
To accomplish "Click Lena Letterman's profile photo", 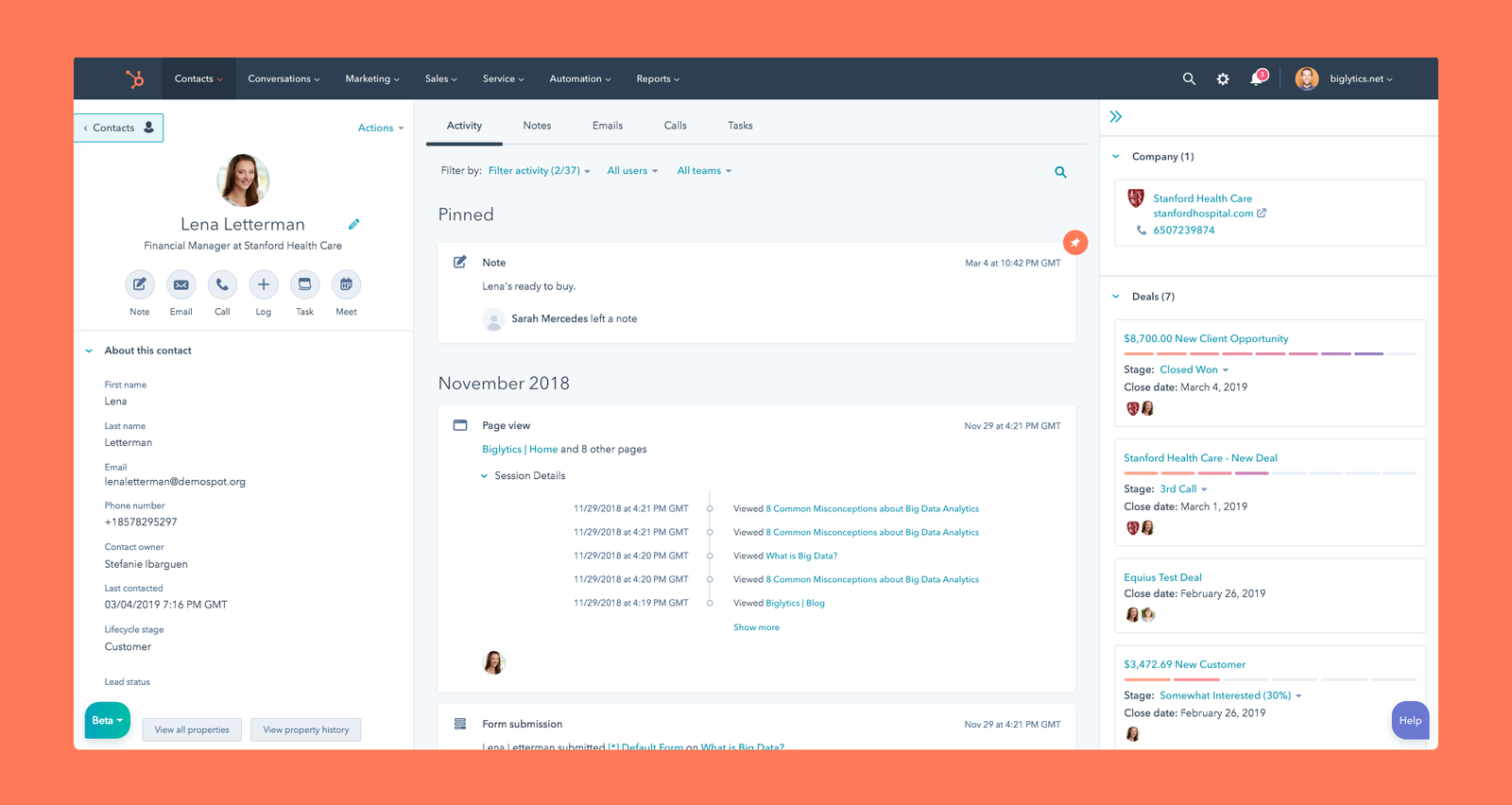I will point(243,180).
